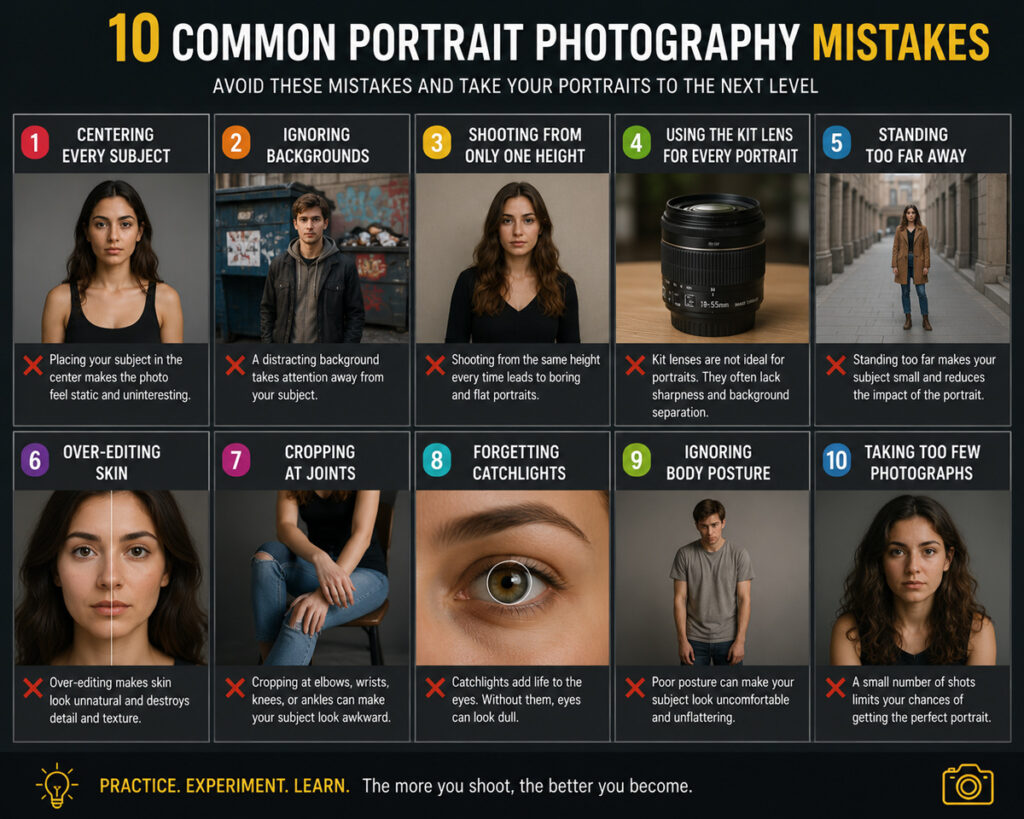This screenshot has height=819, width=1024.
Task: Click the red X beside 'Standing too far makes'
Action: (x=835, y=365)
